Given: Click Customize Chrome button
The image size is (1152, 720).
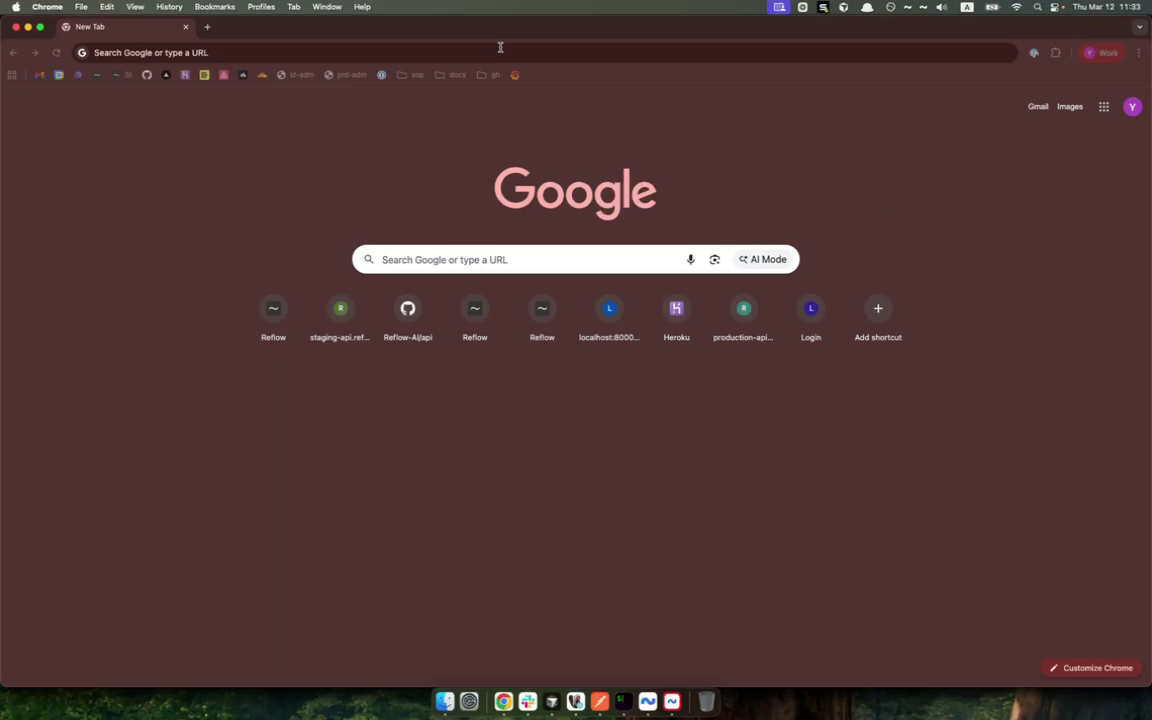Looking at the screenshot, I should (x=1091, y=668).
